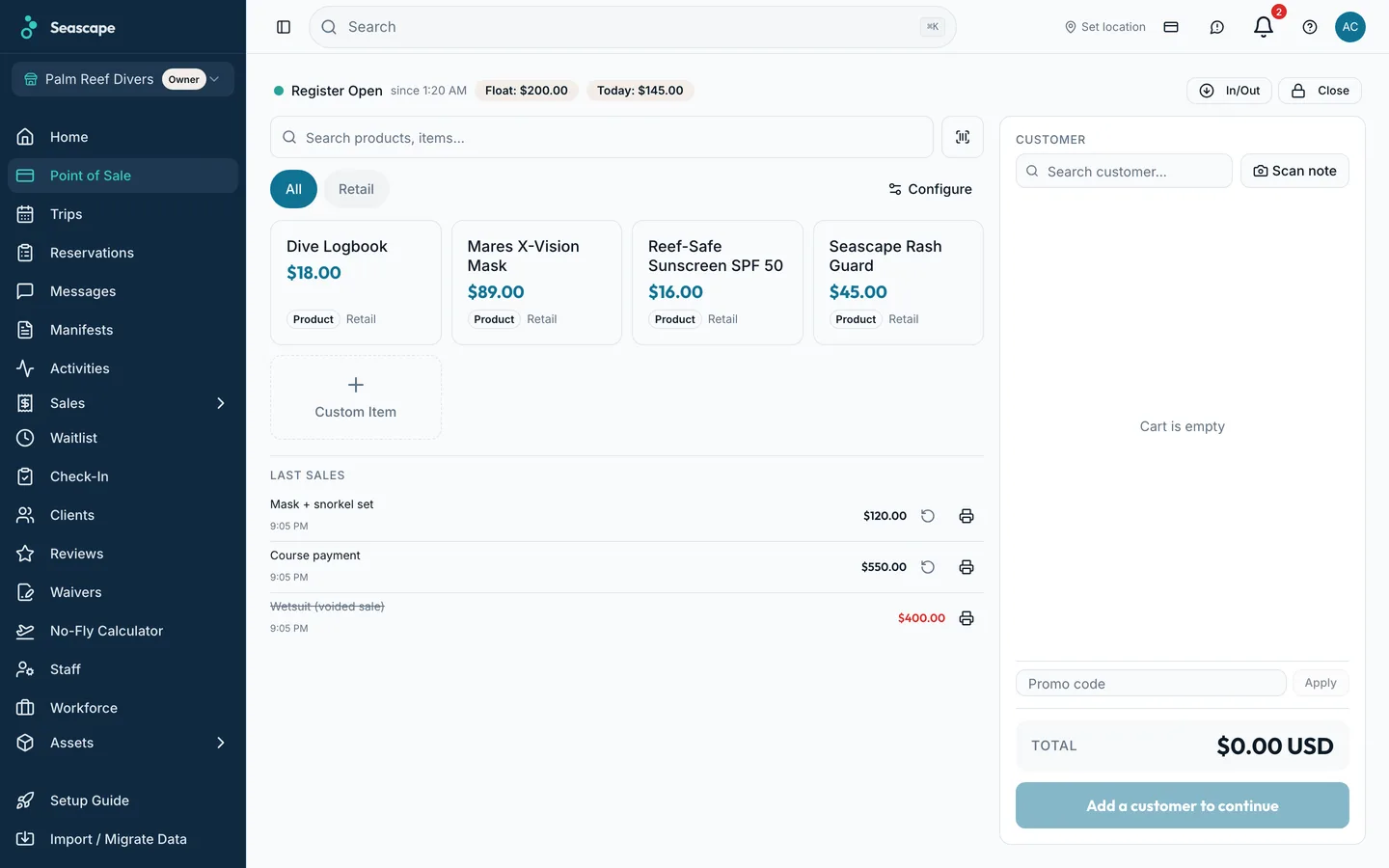Print receipt for voided Wetsuit sale
The width and height of the screenshot is (1389, 868).
967,618
